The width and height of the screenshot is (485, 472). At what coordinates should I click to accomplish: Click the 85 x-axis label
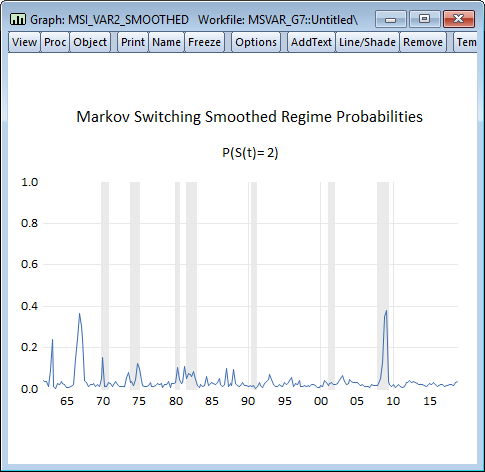coord(212,401)
